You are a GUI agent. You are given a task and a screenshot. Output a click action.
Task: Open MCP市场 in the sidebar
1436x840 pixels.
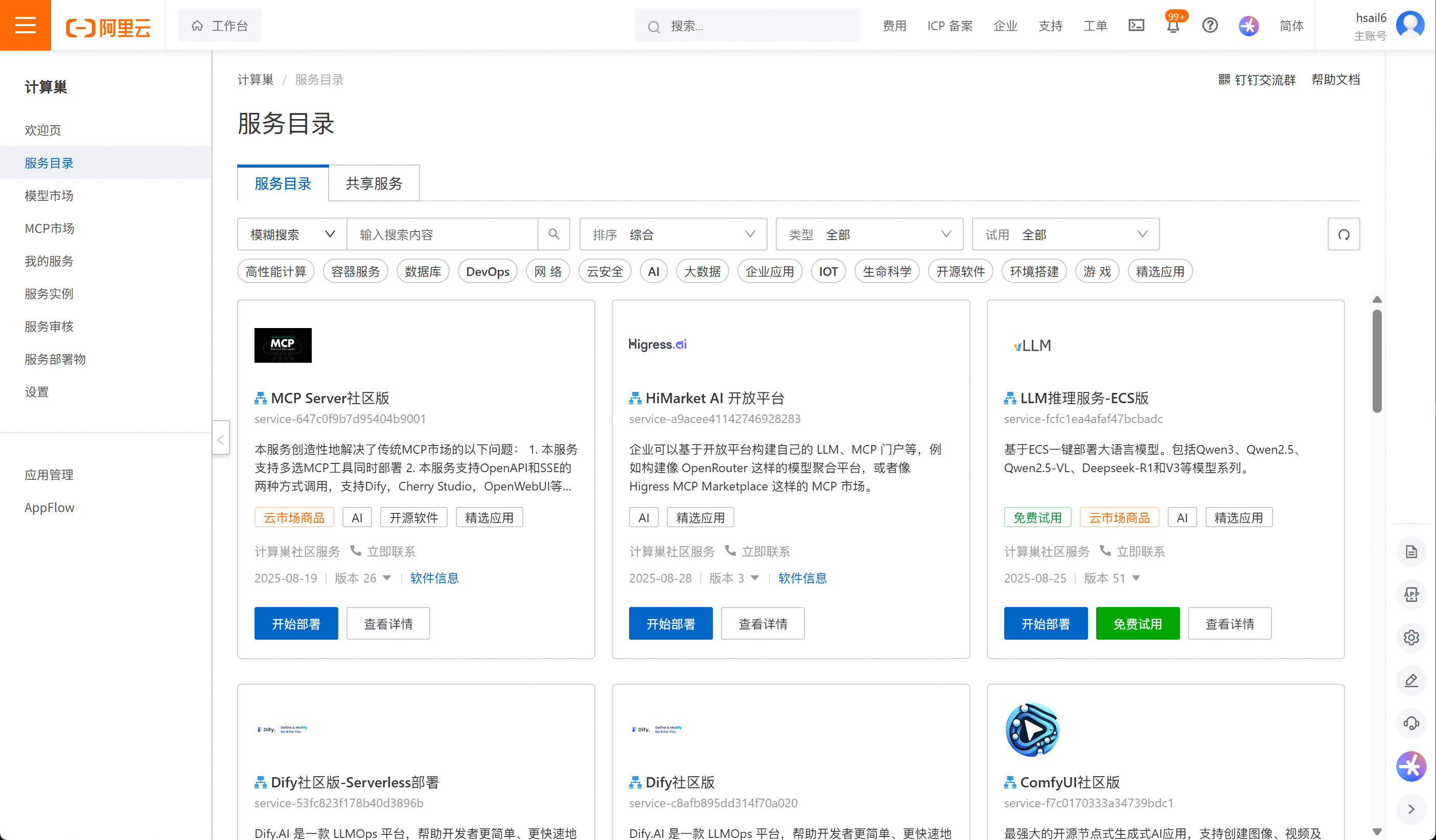pyautogui.click(x=50, y=228)
